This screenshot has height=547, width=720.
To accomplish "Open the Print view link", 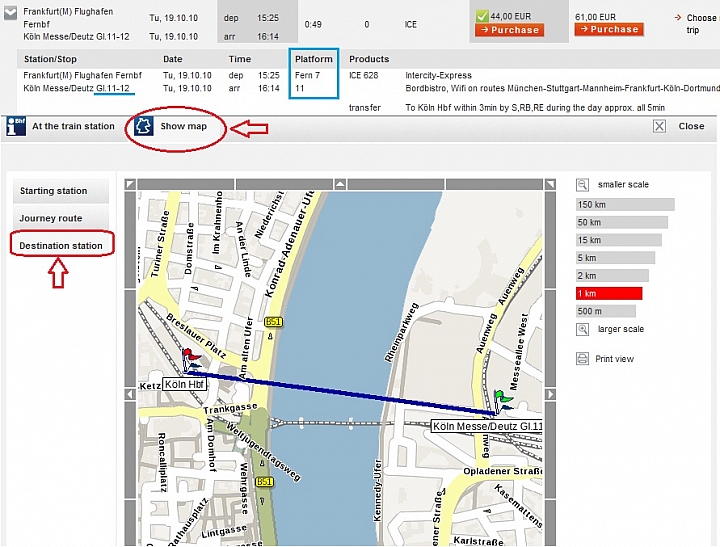I will point(614,359).
